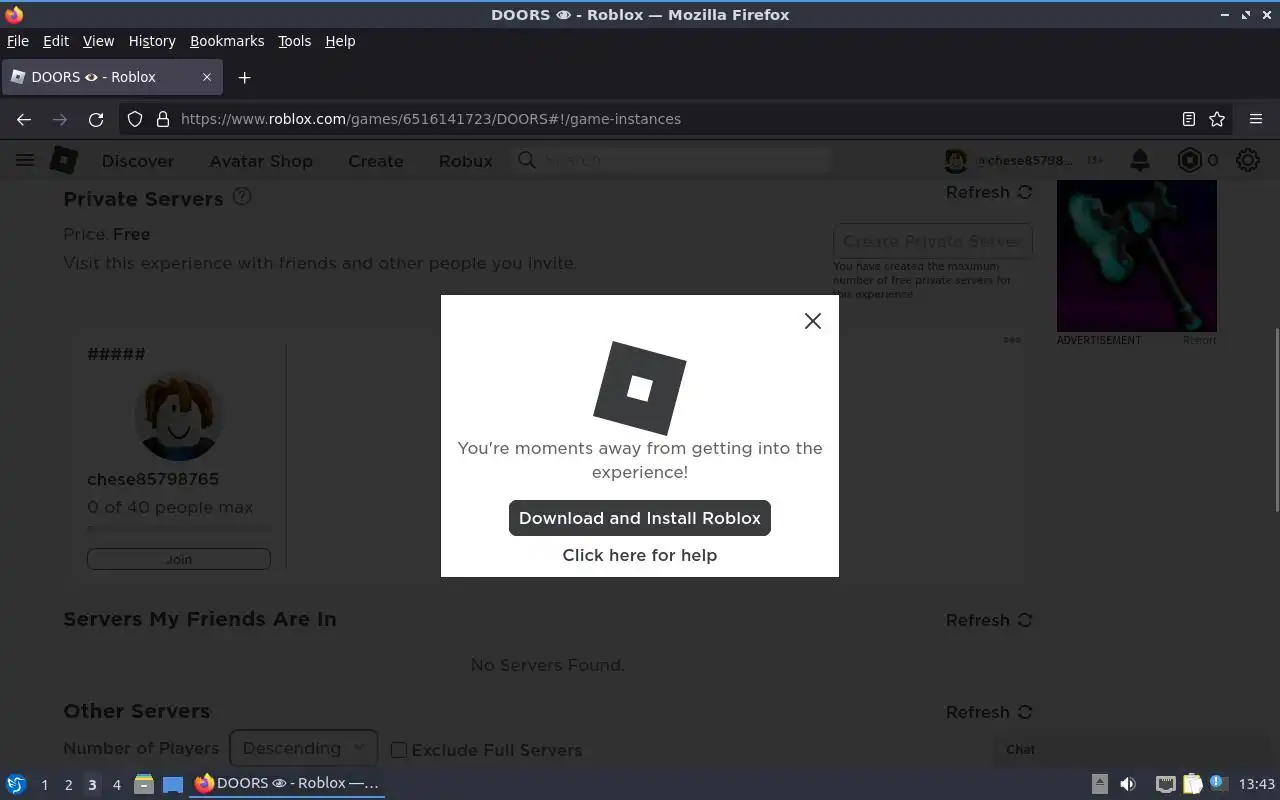Switch to workspace 4
This screenshot has width=1280, height=800.
point(116,785)
